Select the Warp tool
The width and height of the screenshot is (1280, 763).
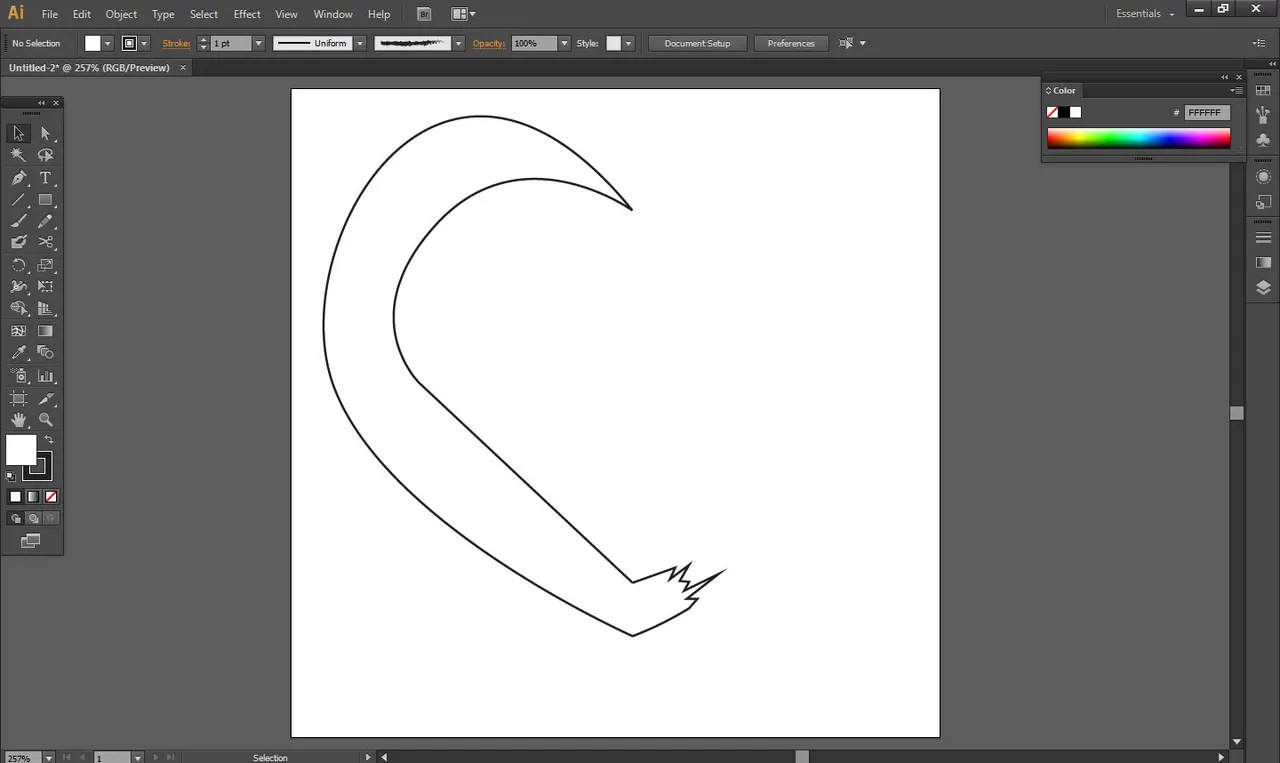[x=19, y=287]
